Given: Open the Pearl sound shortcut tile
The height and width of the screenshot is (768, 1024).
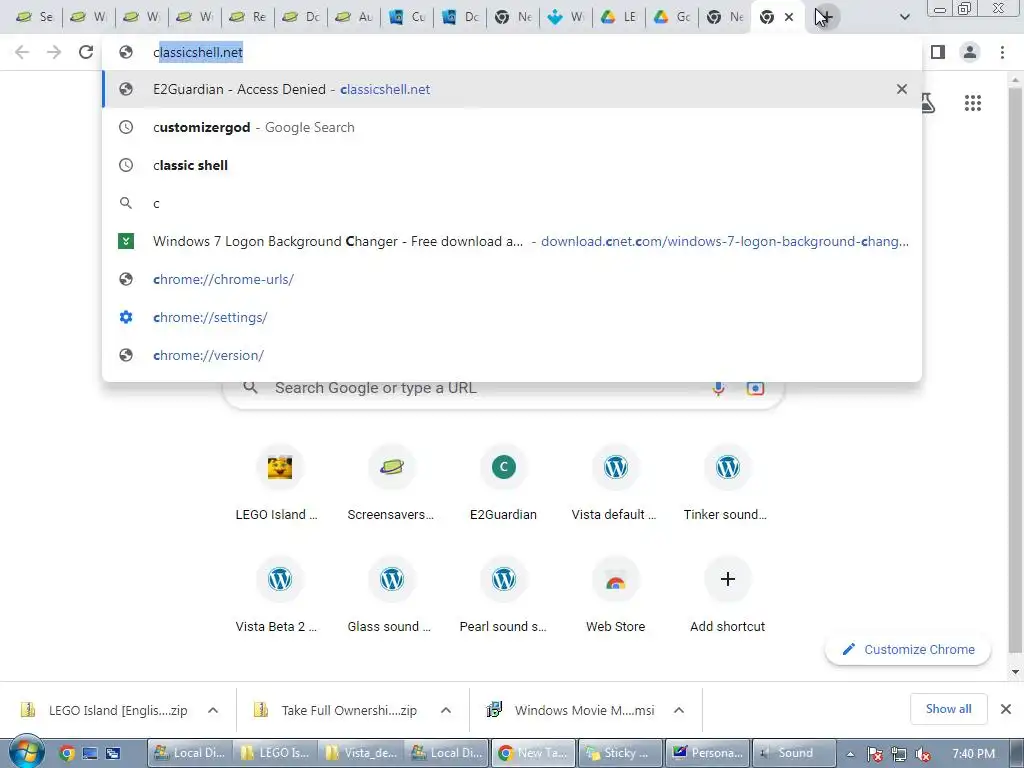Looking at the screenshot, I should tap(504, 596).
